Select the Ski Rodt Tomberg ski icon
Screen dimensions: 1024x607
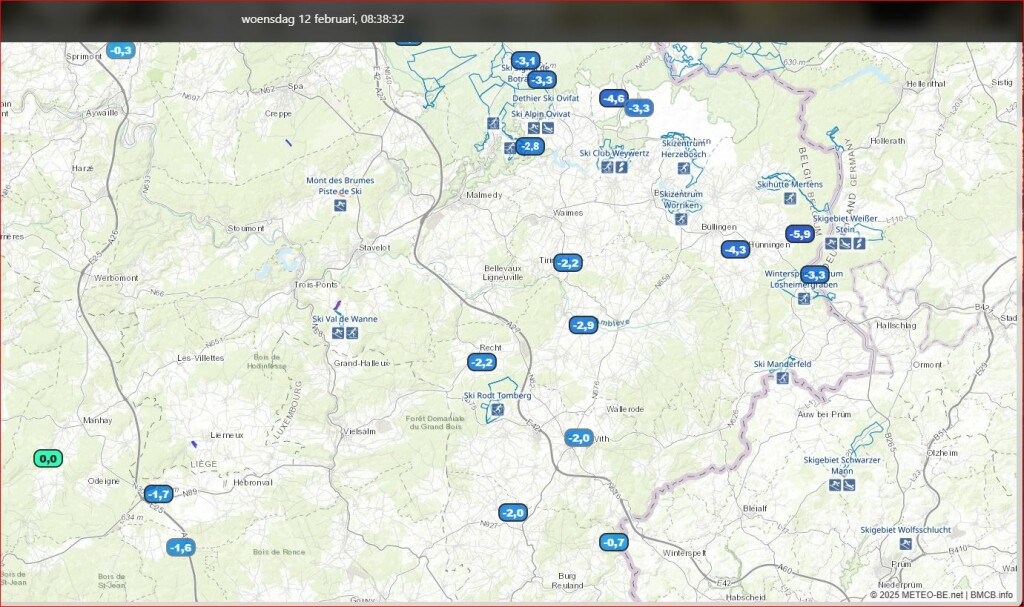click(x=497, y=410)
